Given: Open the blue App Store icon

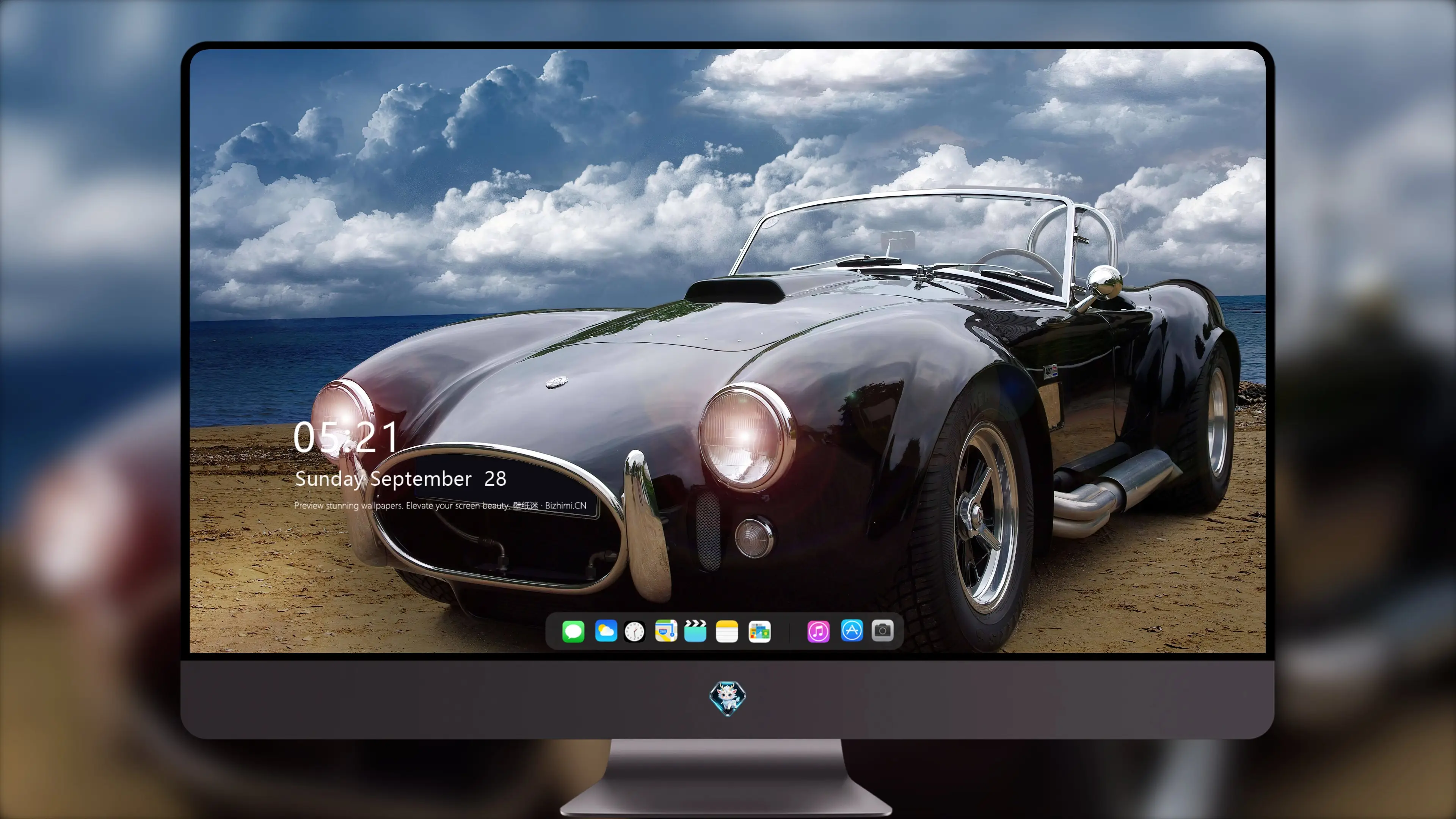Looking at the screenshot, I should [852, 631].
